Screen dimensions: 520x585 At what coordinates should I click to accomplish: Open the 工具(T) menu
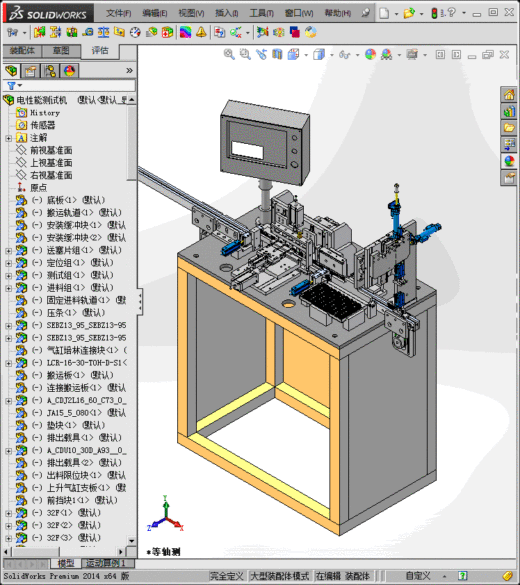click(x=261, y=13)
